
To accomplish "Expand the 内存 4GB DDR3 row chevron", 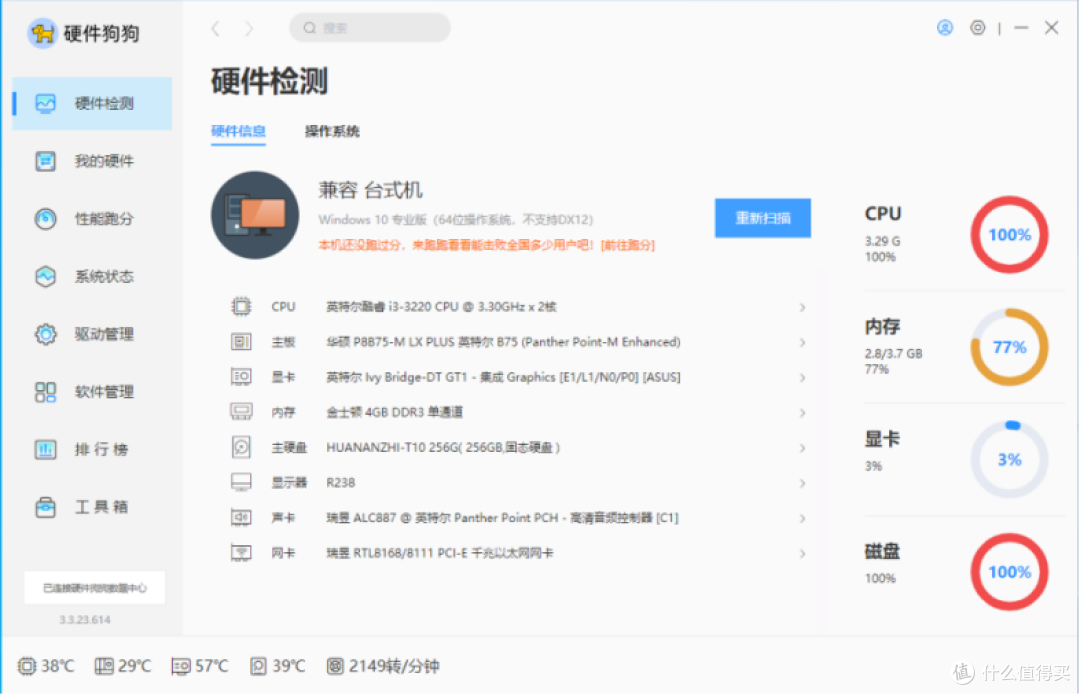I will tap(802, 413).
